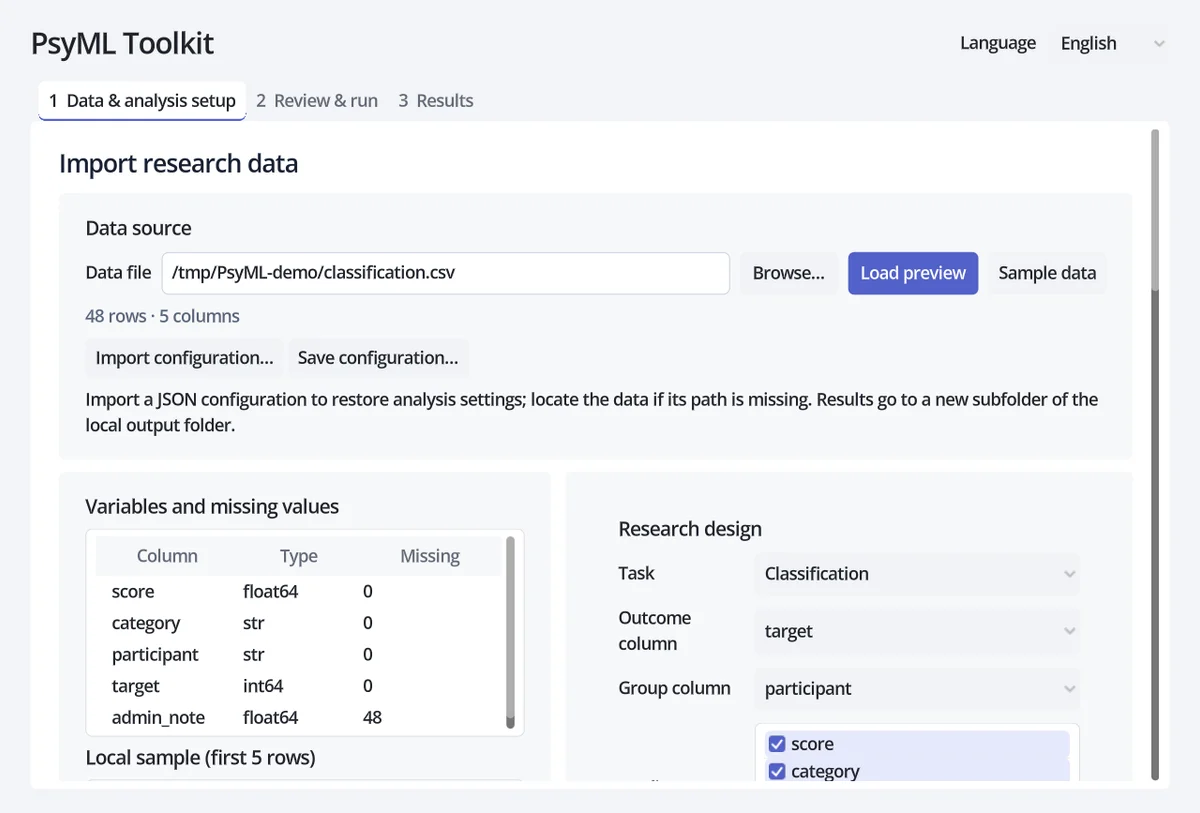Click the missing count 48 for admin_note
Viewport: 1200px width, 813px height.
pos(372,718)
